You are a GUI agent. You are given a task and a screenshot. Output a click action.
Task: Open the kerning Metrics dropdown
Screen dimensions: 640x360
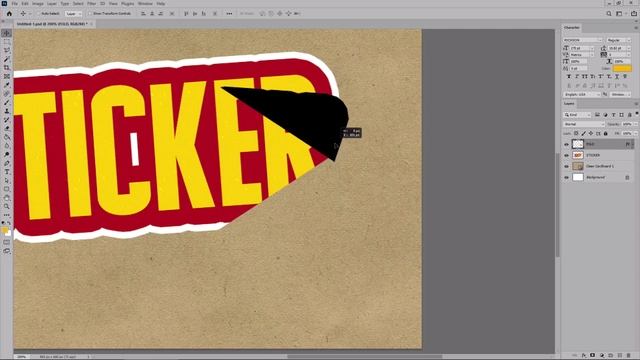[x=582, y=55]
